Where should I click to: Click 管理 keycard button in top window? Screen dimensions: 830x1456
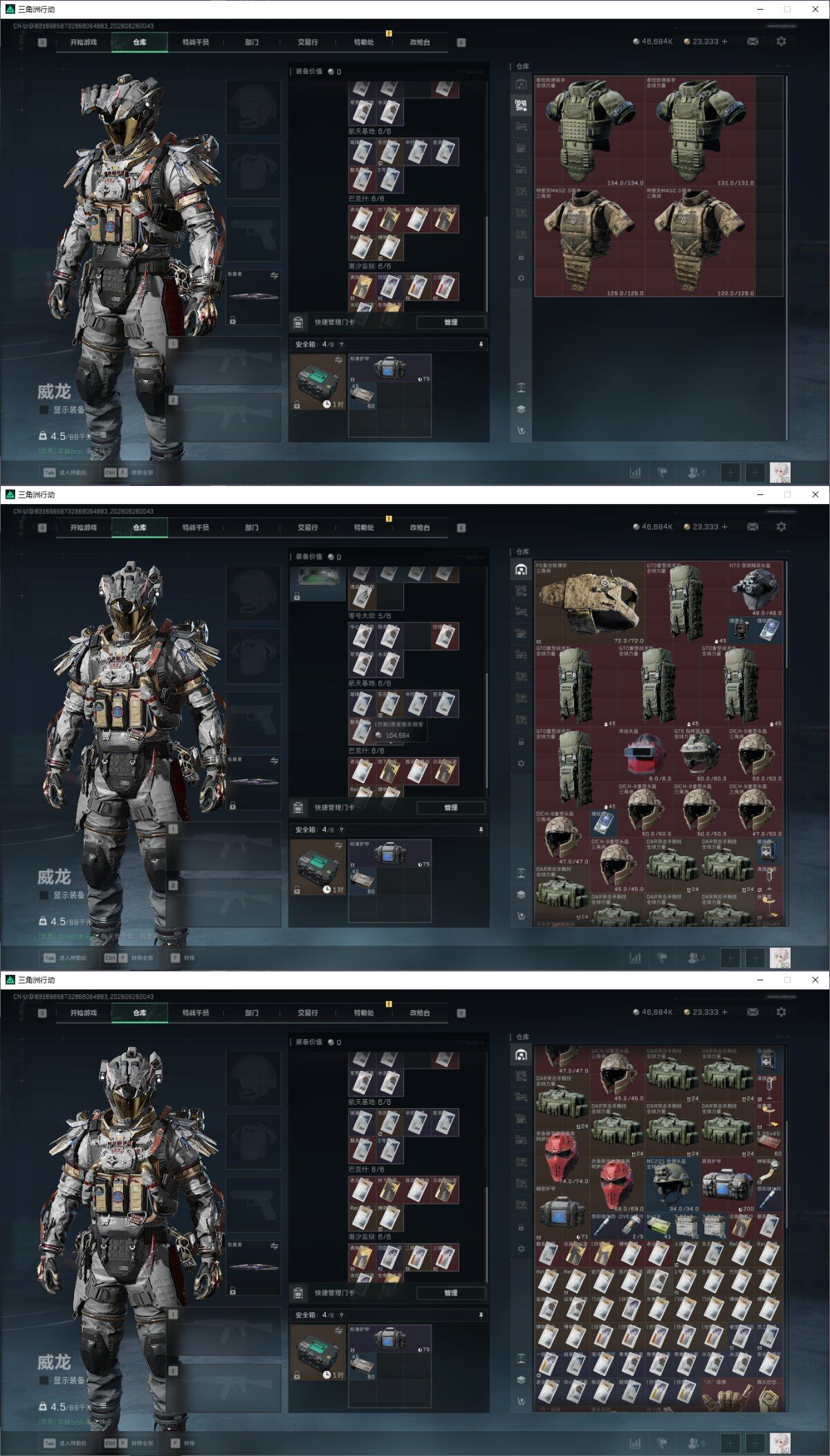pos(451,322)
